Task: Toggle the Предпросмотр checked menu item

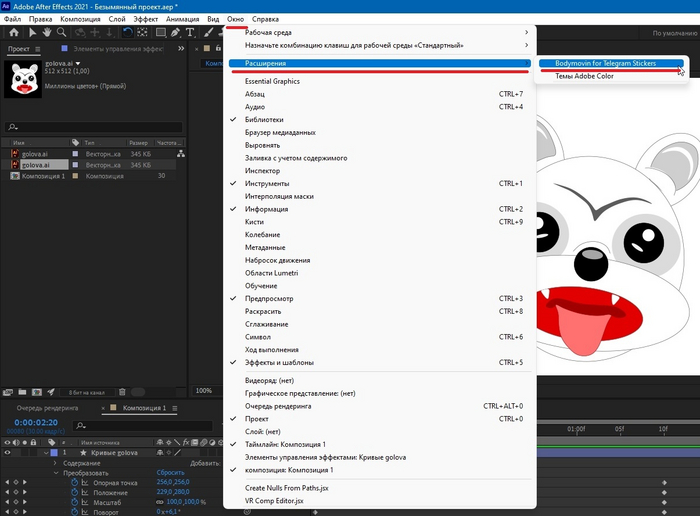Action: pyautogui.click(x=379, y=299)
